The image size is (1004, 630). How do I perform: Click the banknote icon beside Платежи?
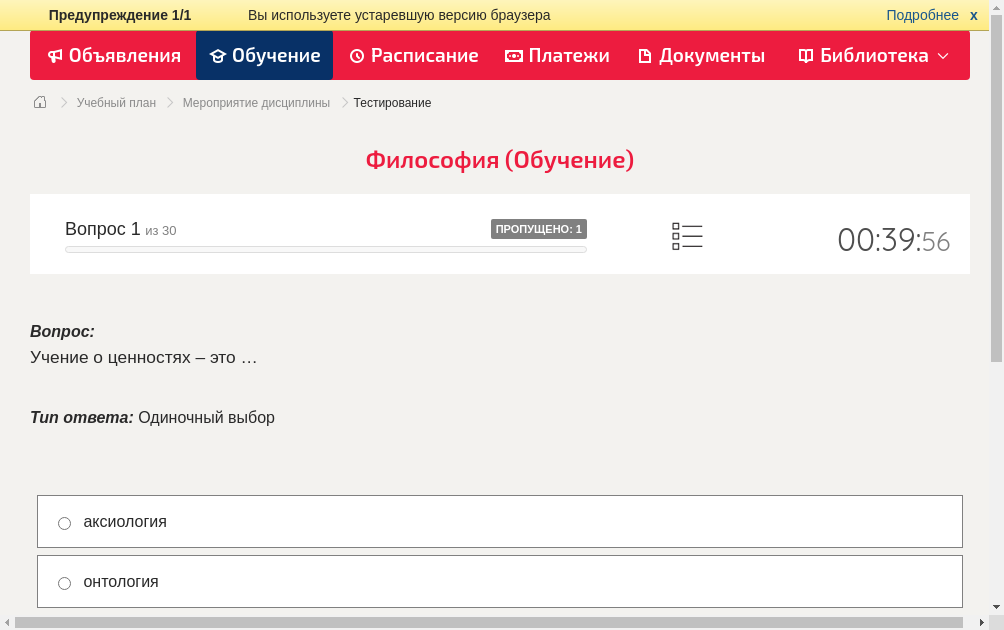tap(514, 56)
